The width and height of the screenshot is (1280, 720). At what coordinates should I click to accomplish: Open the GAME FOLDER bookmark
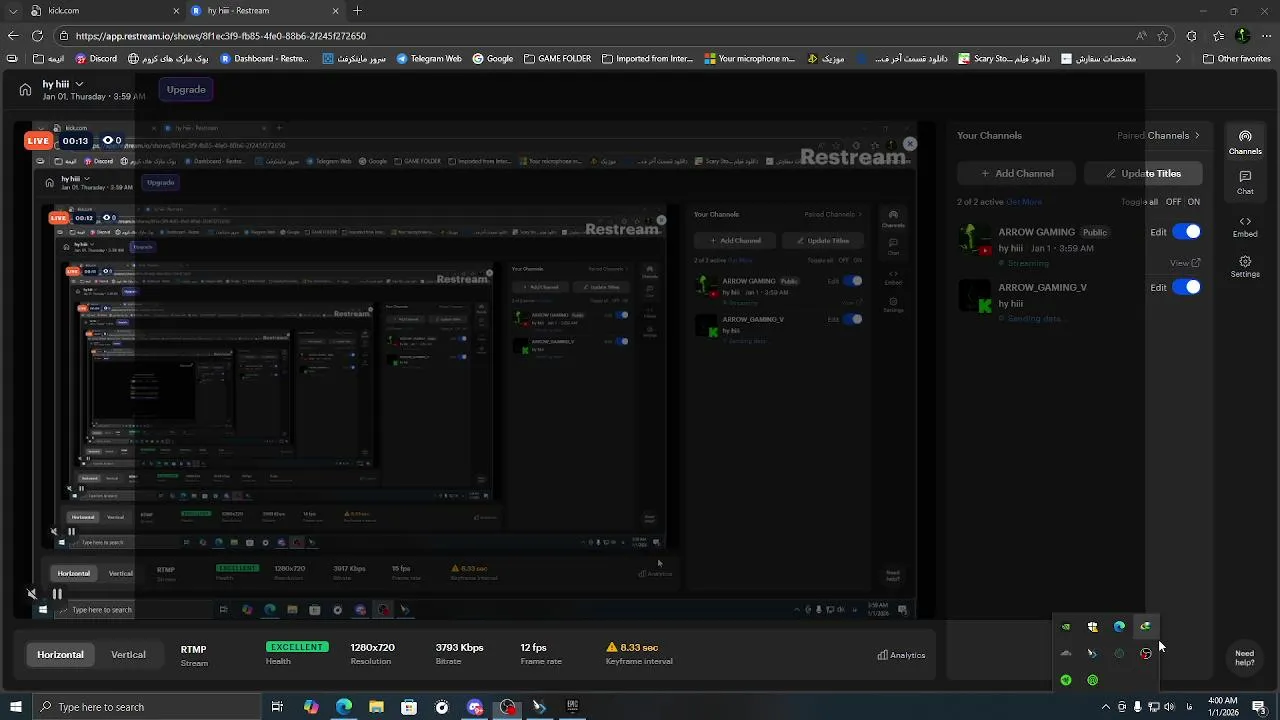pos(557,59)
